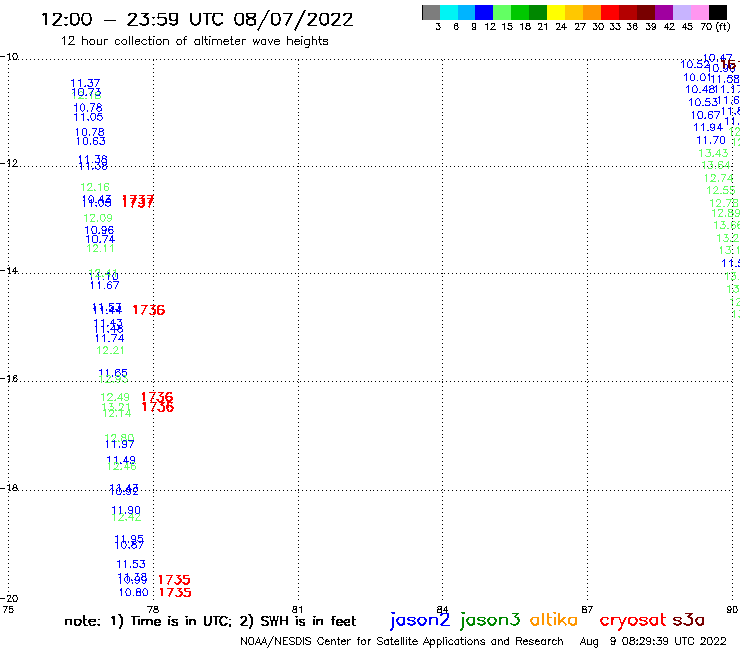Click the green value 12.74
The height and width of the screenshot is (650, 740).
click(x=719, y=178)
